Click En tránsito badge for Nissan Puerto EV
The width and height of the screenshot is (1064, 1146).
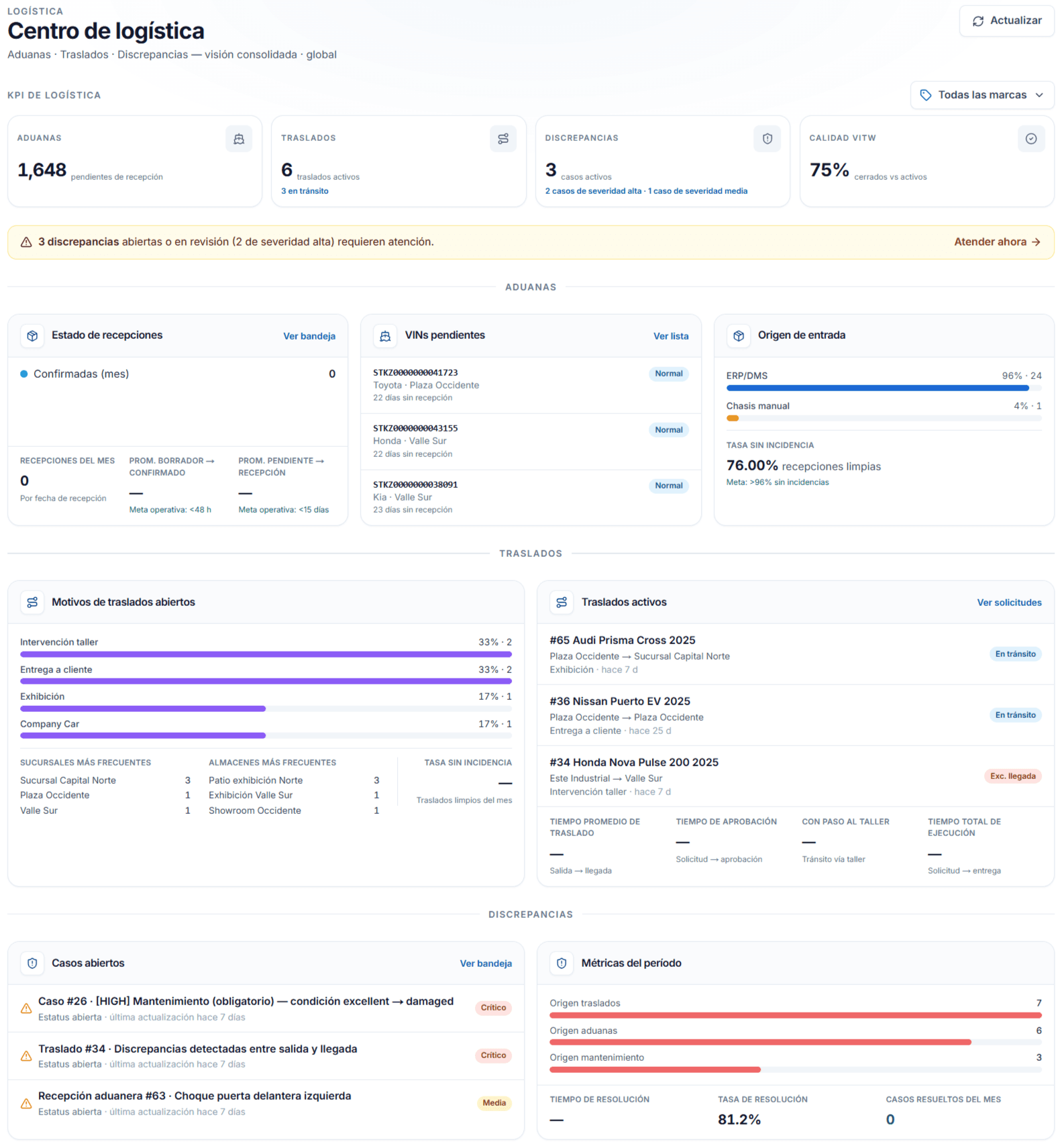pyautogui.click(x=1015, y=715)
